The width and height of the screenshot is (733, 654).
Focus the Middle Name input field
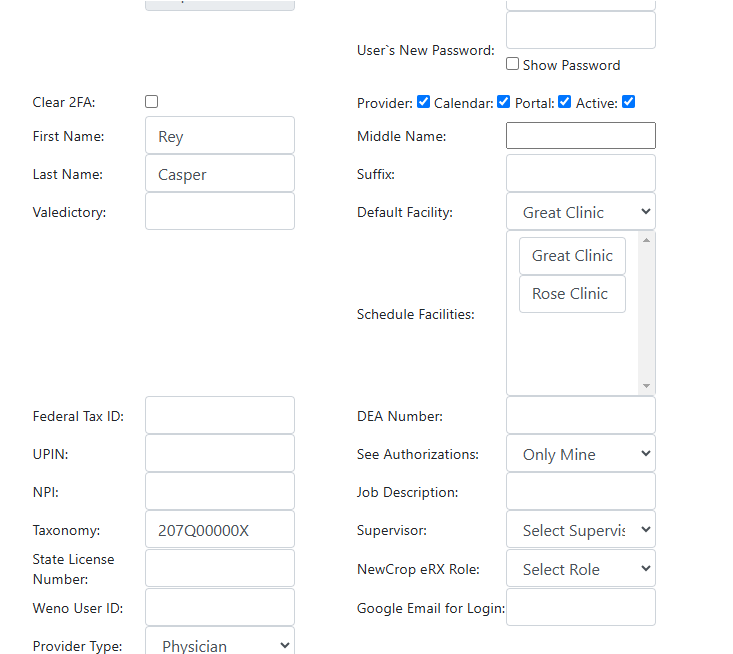point(581,136)
